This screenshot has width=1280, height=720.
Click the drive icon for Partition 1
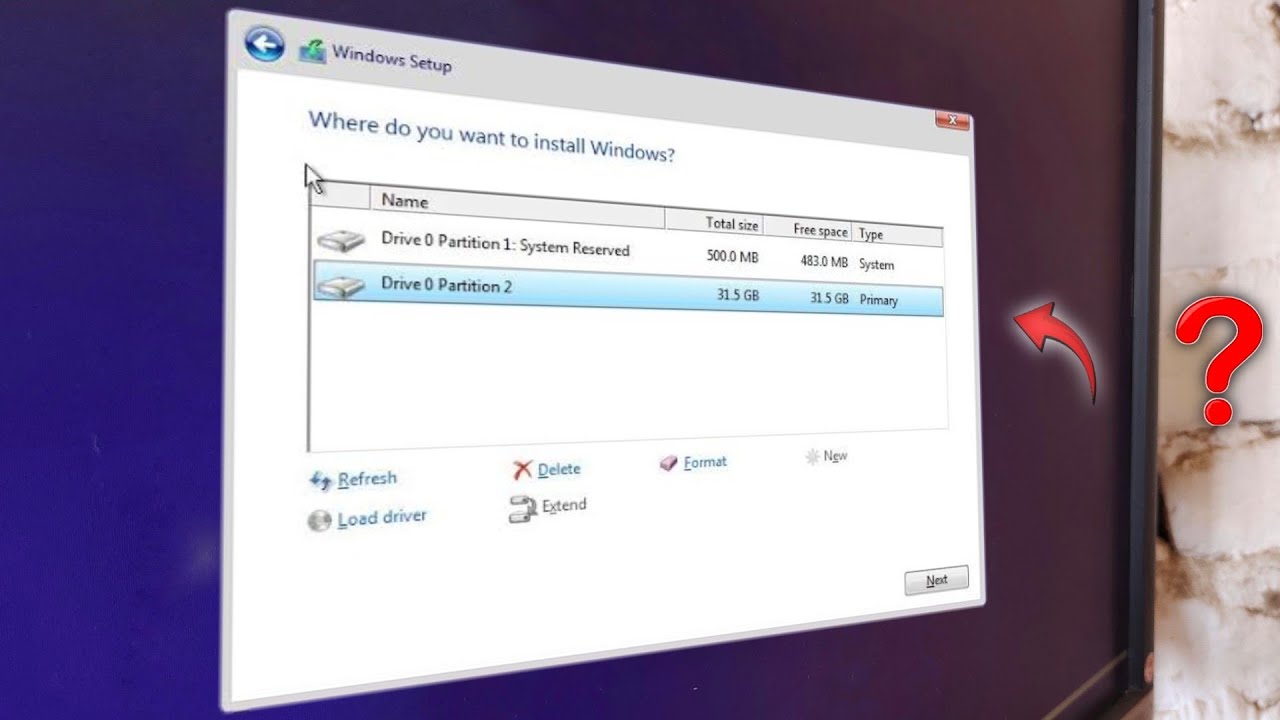343,240
